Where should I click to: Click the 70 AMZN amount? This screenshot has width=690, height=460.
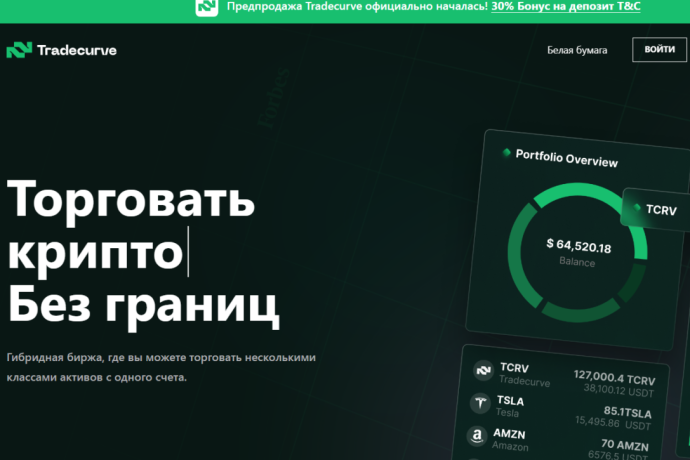624,445
